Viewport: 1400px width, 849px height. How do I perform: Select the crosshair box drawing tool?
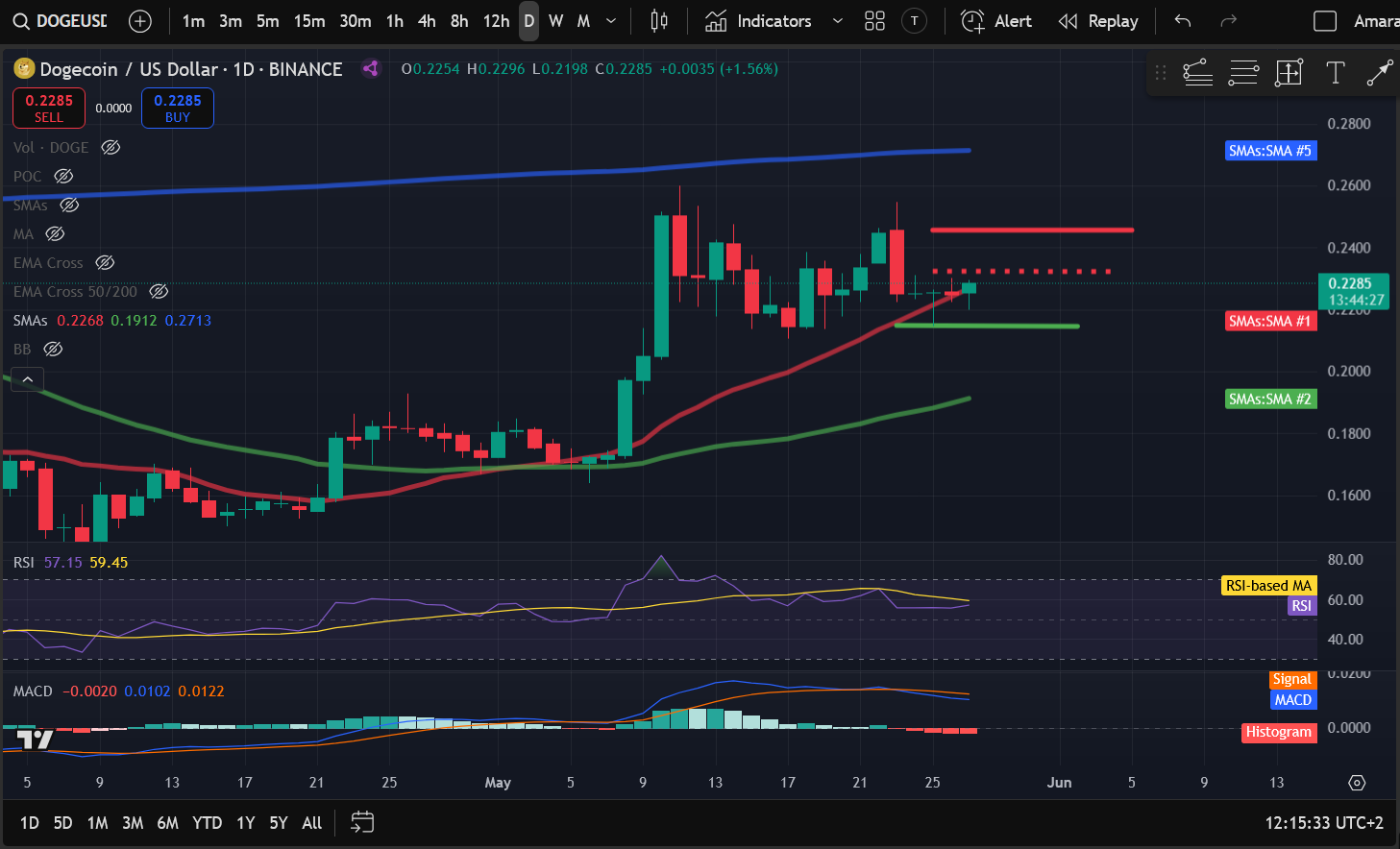coord(1289,72)
